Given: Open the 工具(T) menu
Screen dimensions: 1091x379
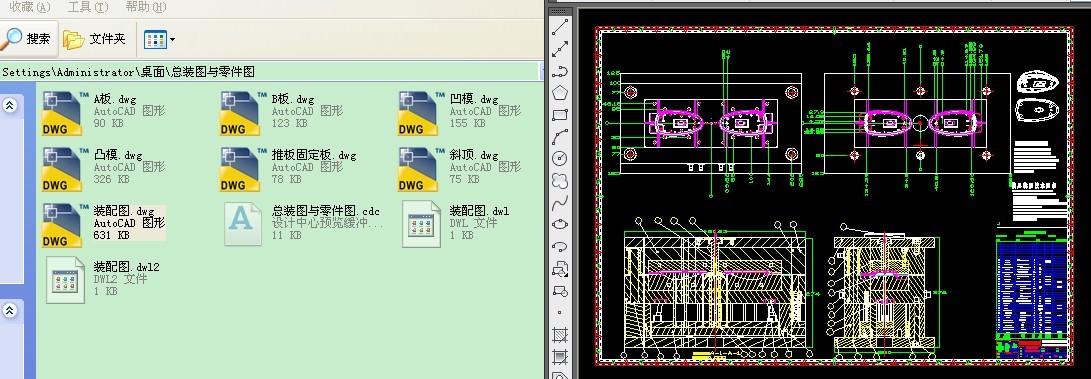Looking at the screenshot, I should click(x=88, y=7).
